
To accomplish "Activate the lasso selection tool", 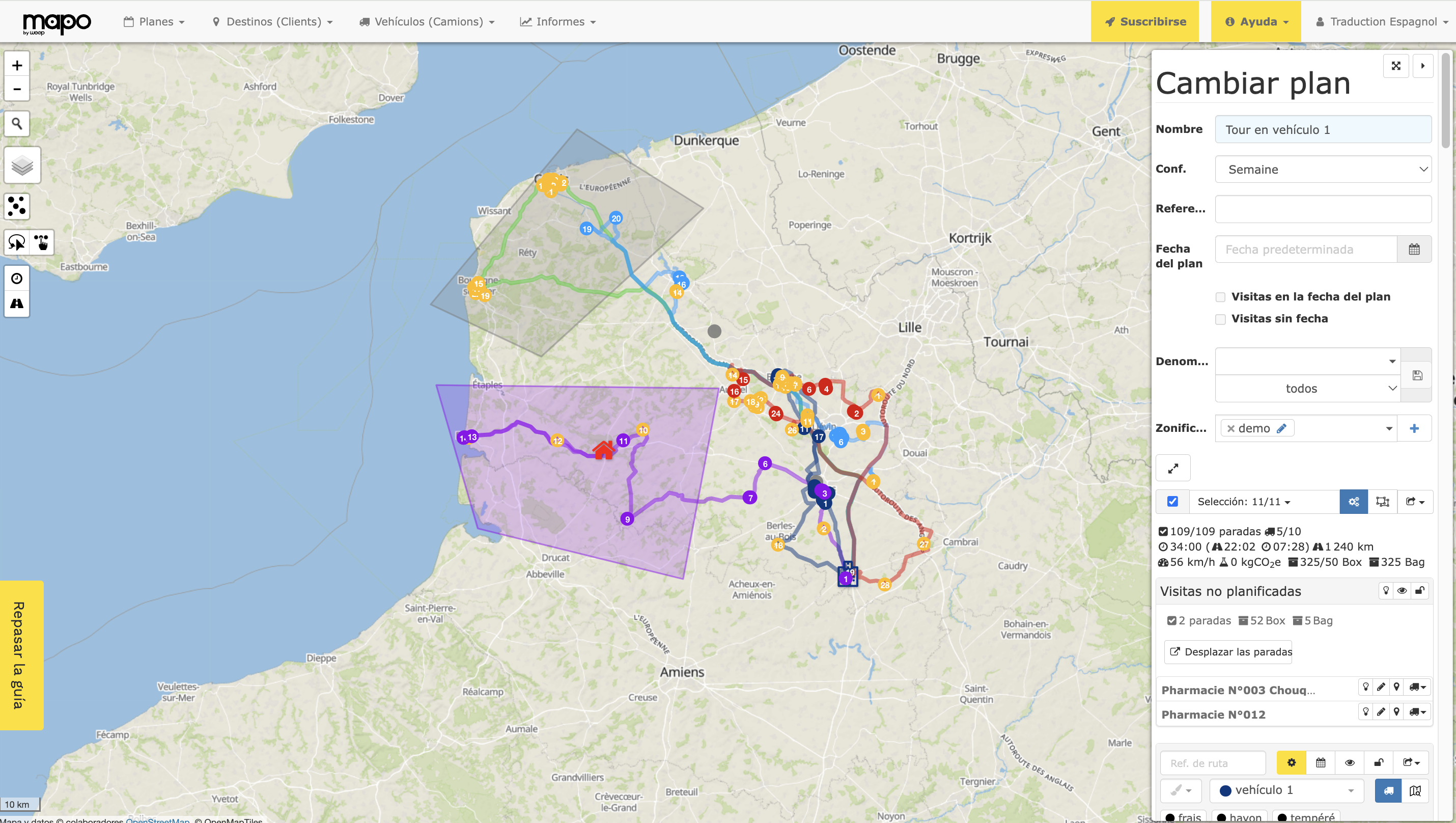I will (17, 242).
